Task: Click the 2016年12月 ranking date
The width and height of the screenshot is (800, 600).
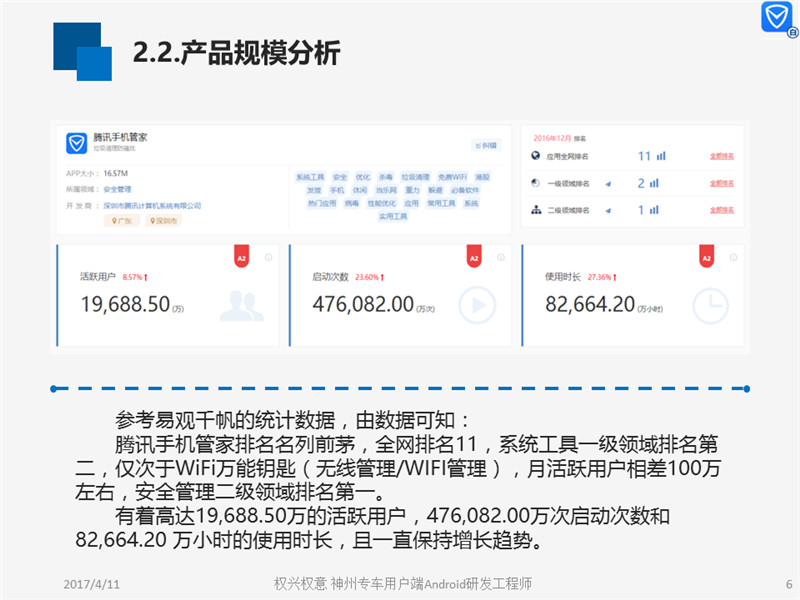Action: coord(552,138)
